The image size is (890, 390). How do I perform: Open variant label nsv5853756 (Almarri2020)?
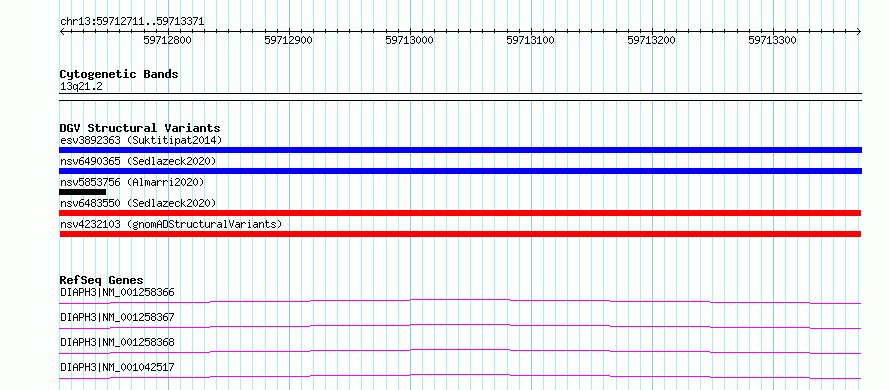tap(132, 182)
